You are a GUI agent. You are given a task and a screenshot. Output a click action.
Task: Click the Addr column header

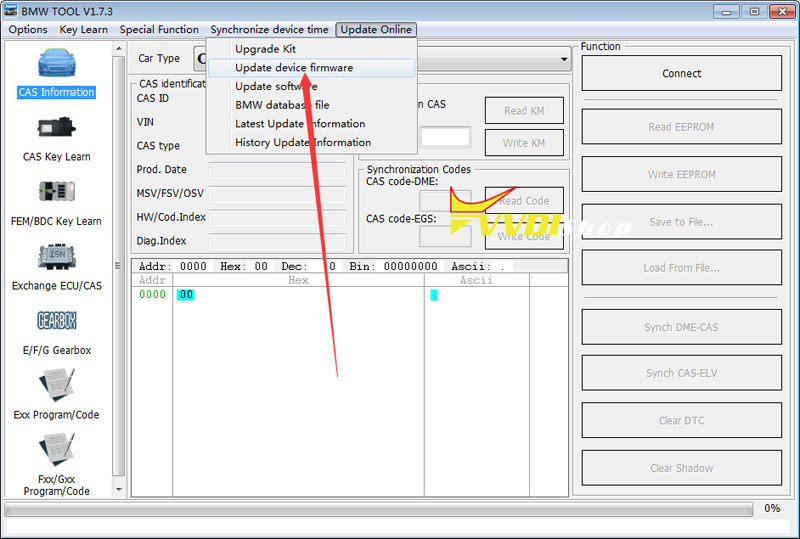[x=152, y=280]
